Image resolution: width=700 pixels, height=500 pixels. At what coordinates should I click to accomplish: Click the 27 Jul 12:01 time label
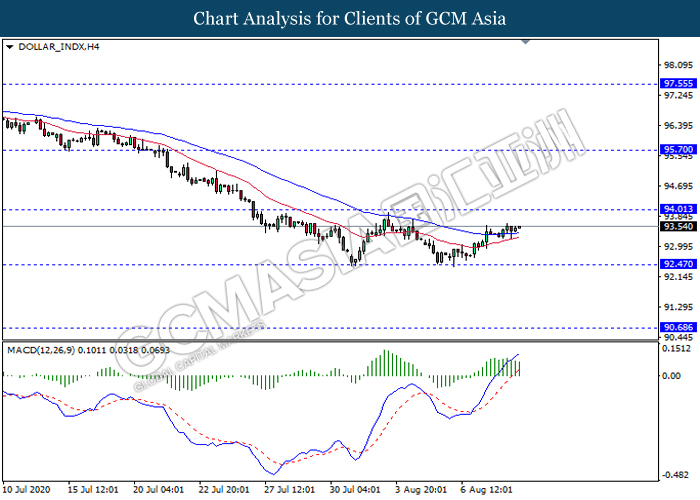tap(289, 490)
